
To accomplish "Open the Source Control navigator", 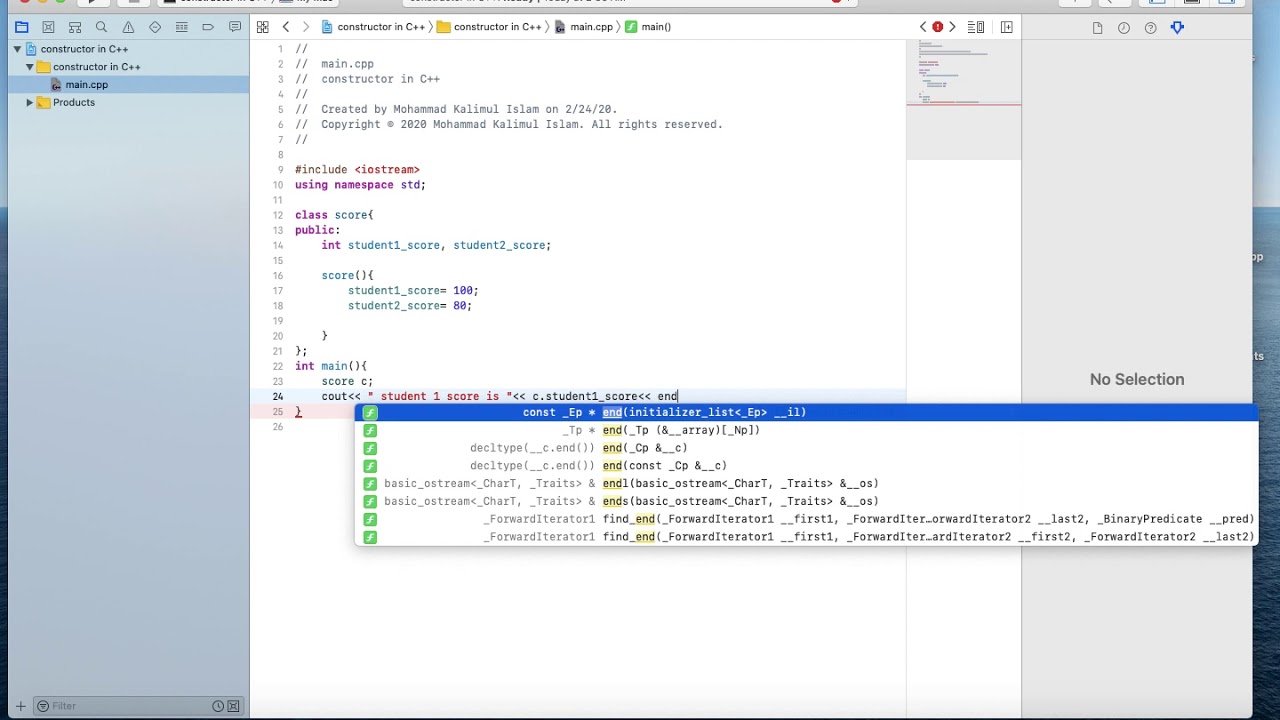I will coord(48,27).
